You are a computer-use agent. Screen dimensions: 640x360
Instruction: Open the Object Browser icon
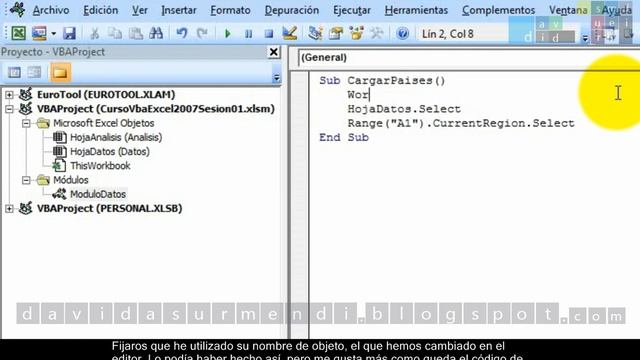coord(356,33)
